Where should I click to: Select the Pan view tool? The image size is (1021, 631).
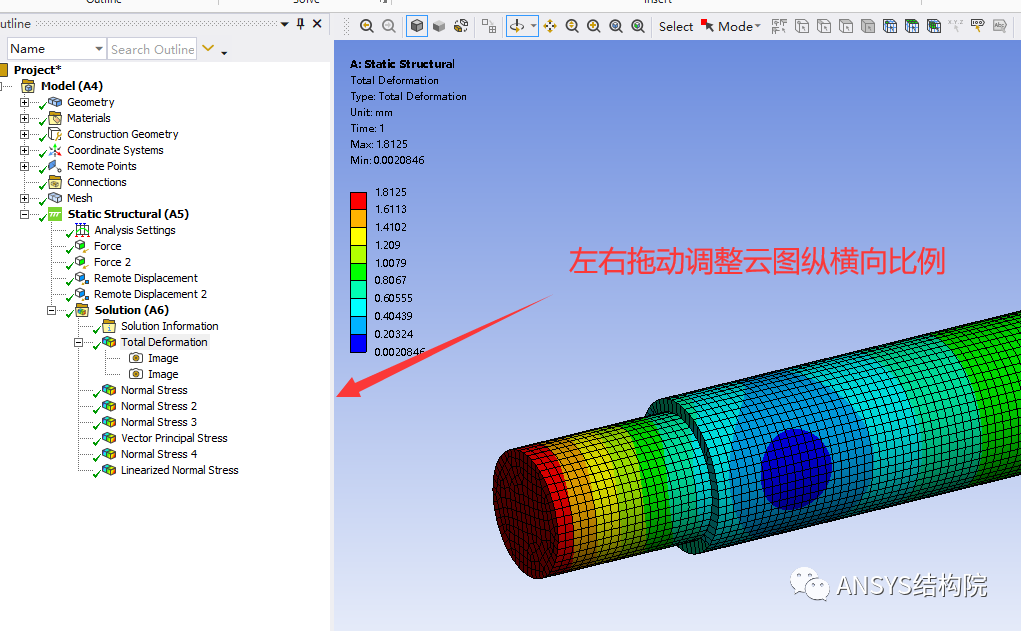550,26
